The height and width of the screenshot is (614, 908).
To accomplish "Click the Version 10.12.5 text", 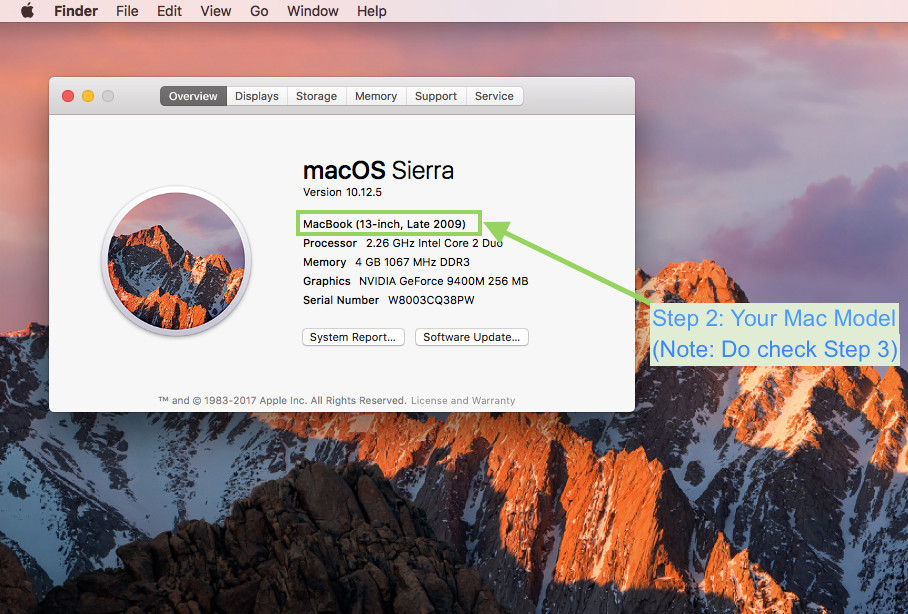I will tap(342, 192).
